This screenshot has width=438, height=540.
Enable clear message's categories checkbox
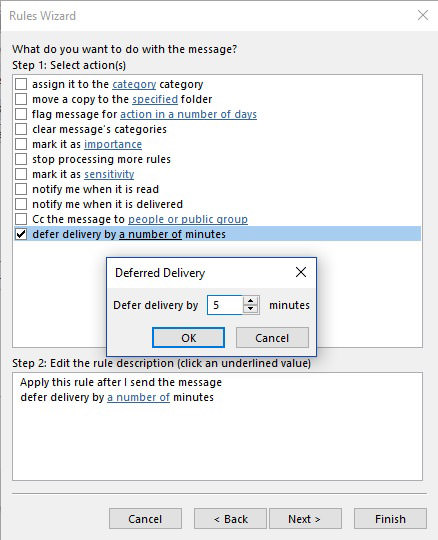click(x=21, y=129)
